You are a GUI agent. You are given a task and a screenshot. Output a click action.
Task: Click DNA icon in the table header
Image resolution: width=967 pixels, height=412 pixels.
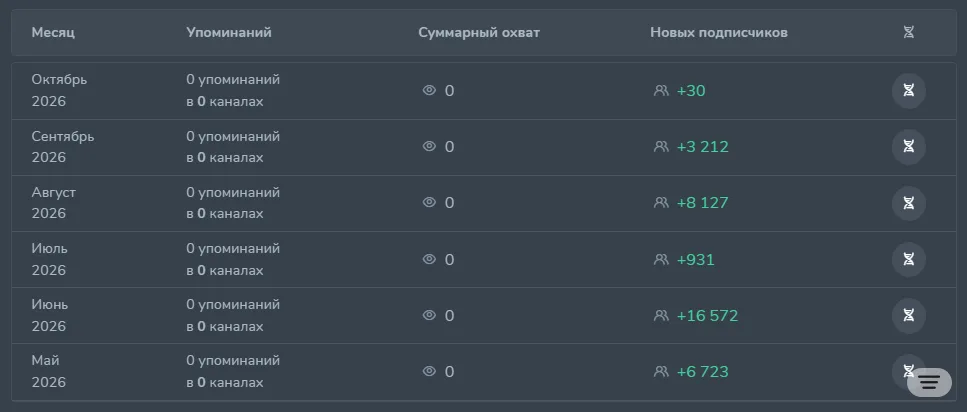tap(908, 33)
